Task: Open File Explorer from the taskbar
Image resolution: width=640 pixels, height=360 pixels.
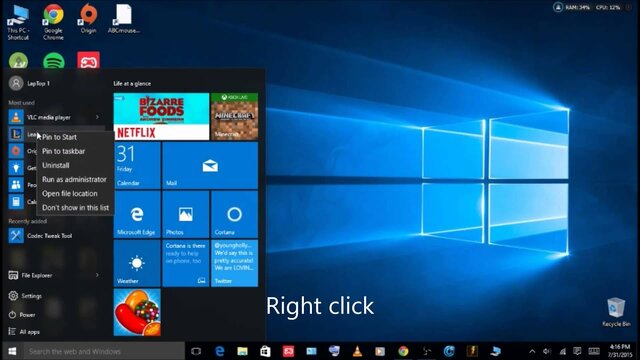Action: pyautogui.click(x=242, y=351)
